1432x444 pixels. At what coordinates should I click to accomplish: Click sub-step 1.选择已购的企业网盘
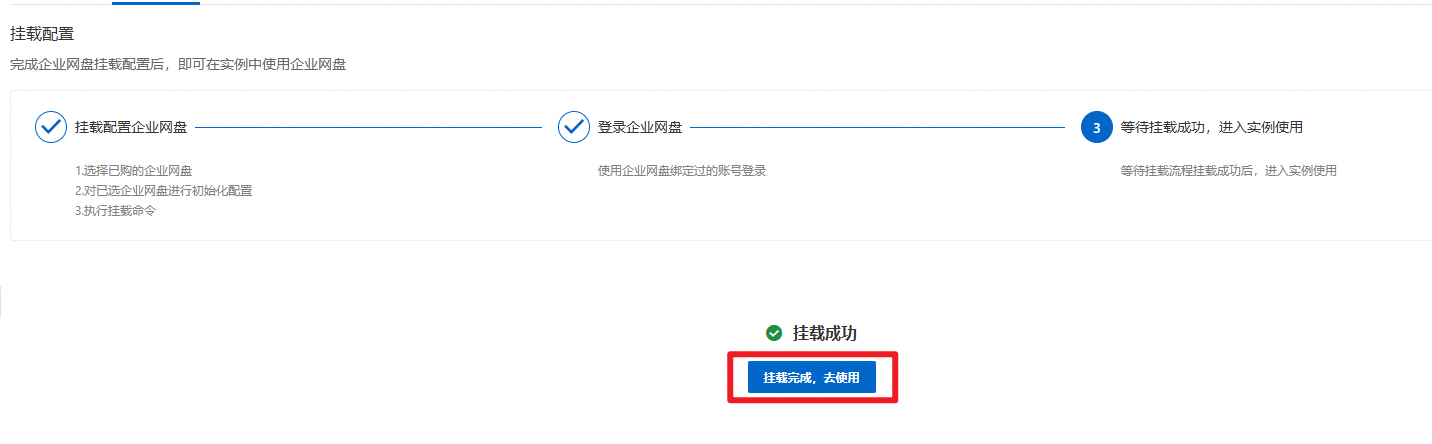pyautogui.click(x=133, y=171)
